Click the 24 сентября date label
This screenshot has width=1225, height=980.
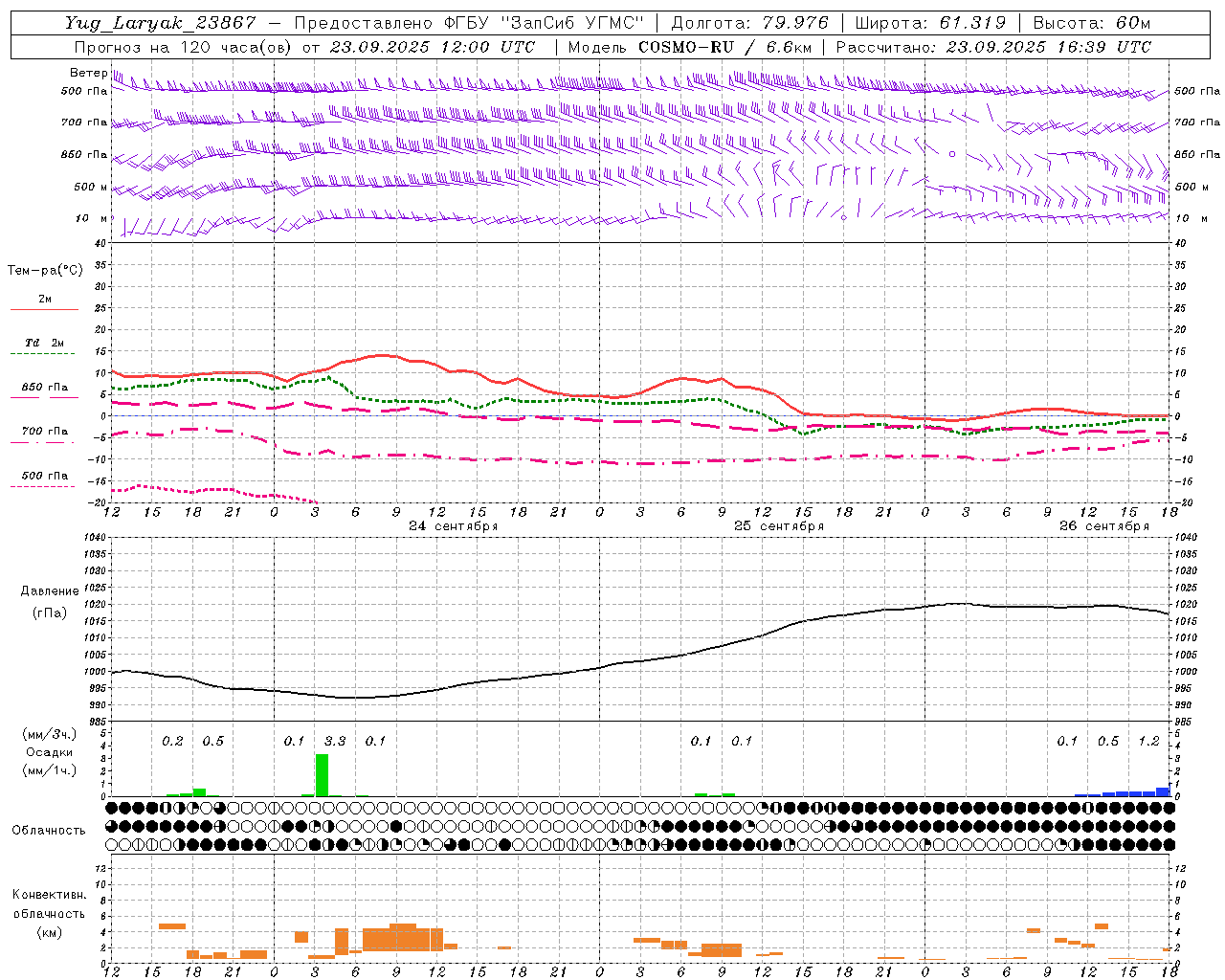pos(454,526)
